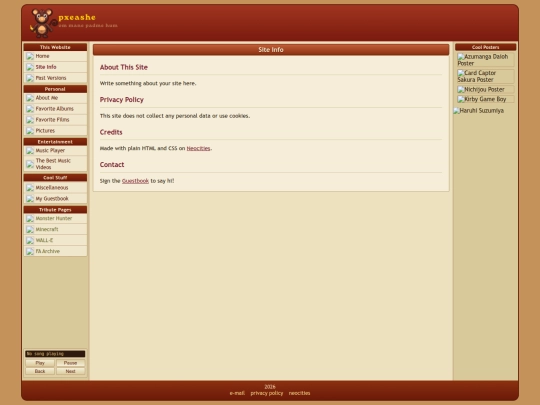Image resolution: width=540 pixels, height=405 pixels.
Task: Click the icon beside Favorite Films
Action: pos(30,120)
